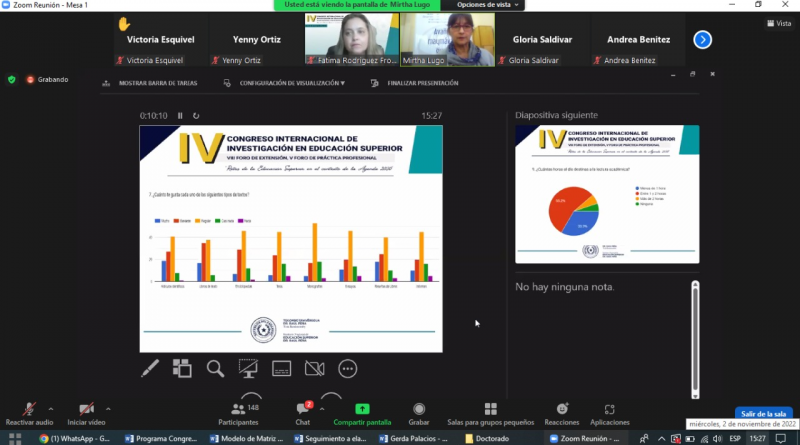Open the Participantes panel
The height and width of the screenshot is (445, 800).
[237, 413]
